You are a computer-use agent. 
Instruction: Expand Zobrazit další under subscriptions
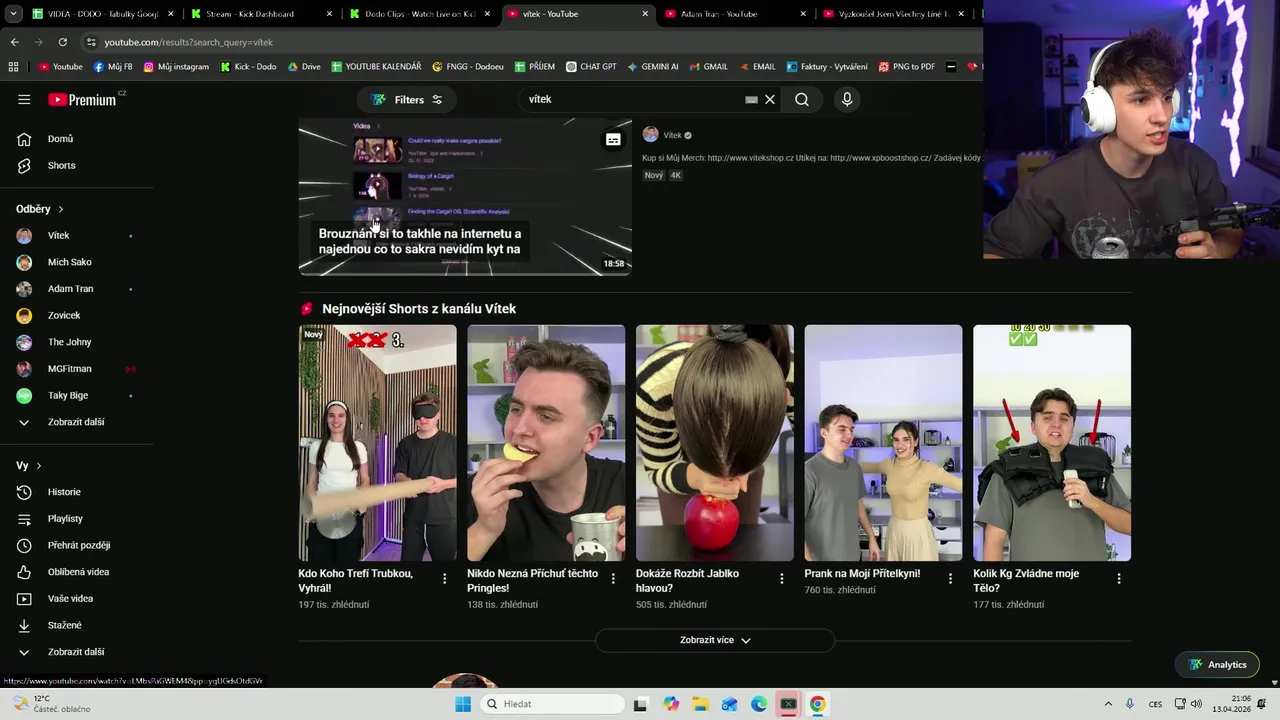(x=76, y=422)
